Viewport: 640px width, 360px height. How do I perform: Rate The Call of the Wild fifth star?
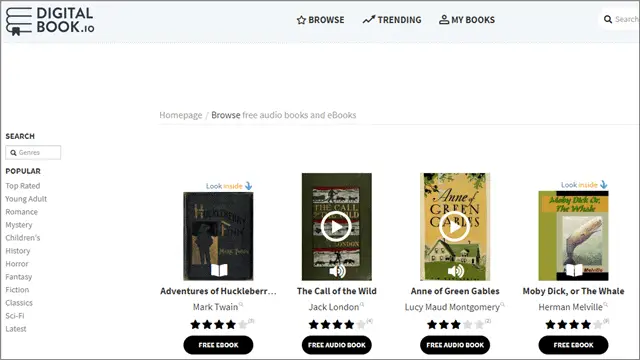click(361, 324)
